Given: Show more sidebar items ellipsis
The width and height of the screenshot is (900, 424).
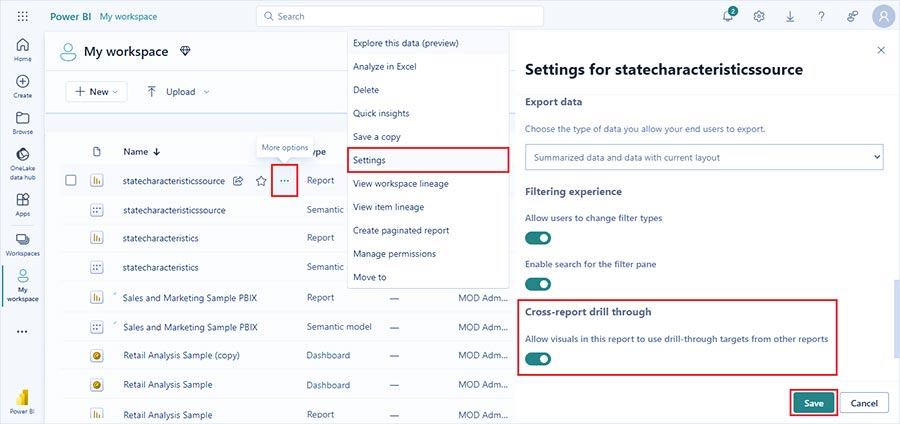Looking at the screenshot, I should (x=22, y=332).
